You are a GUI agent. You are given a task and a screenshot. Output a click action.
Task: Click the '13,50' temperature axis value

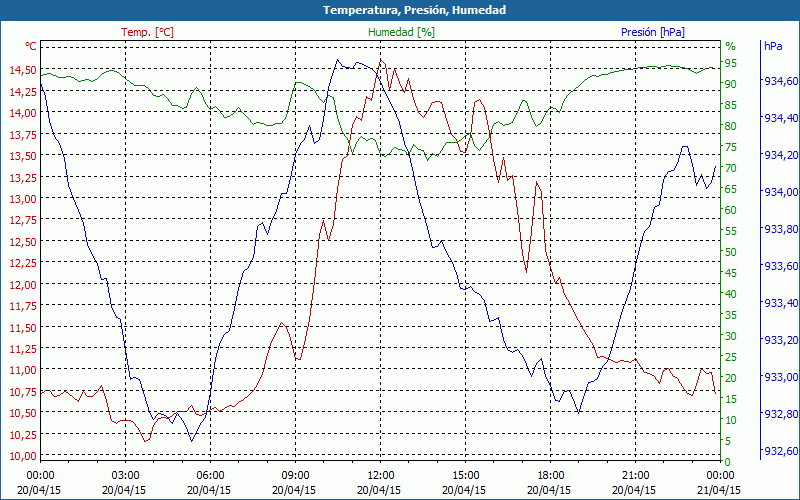pyautogui.click(x=22, y=156)
